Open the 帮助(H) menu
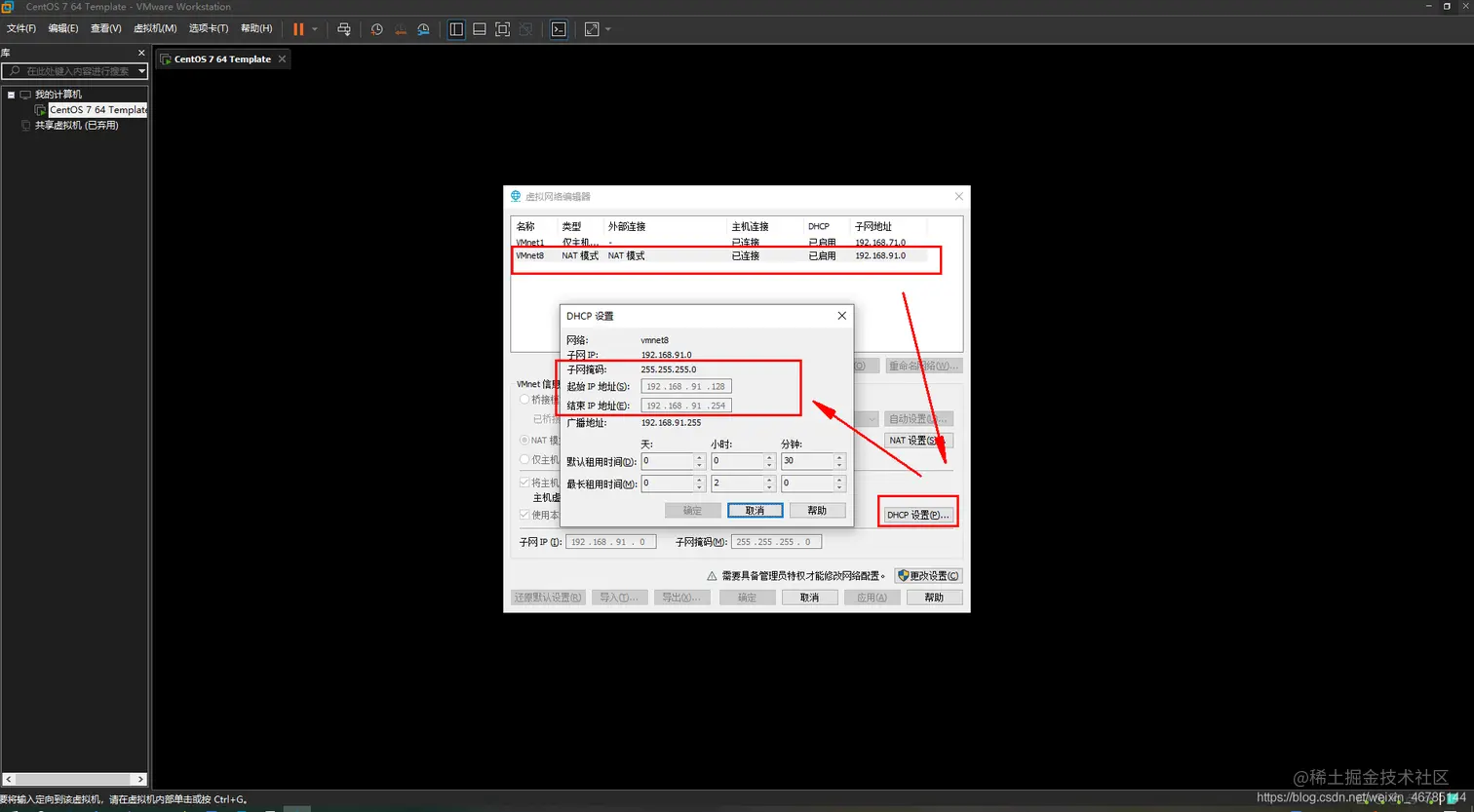 coord(256,29)
